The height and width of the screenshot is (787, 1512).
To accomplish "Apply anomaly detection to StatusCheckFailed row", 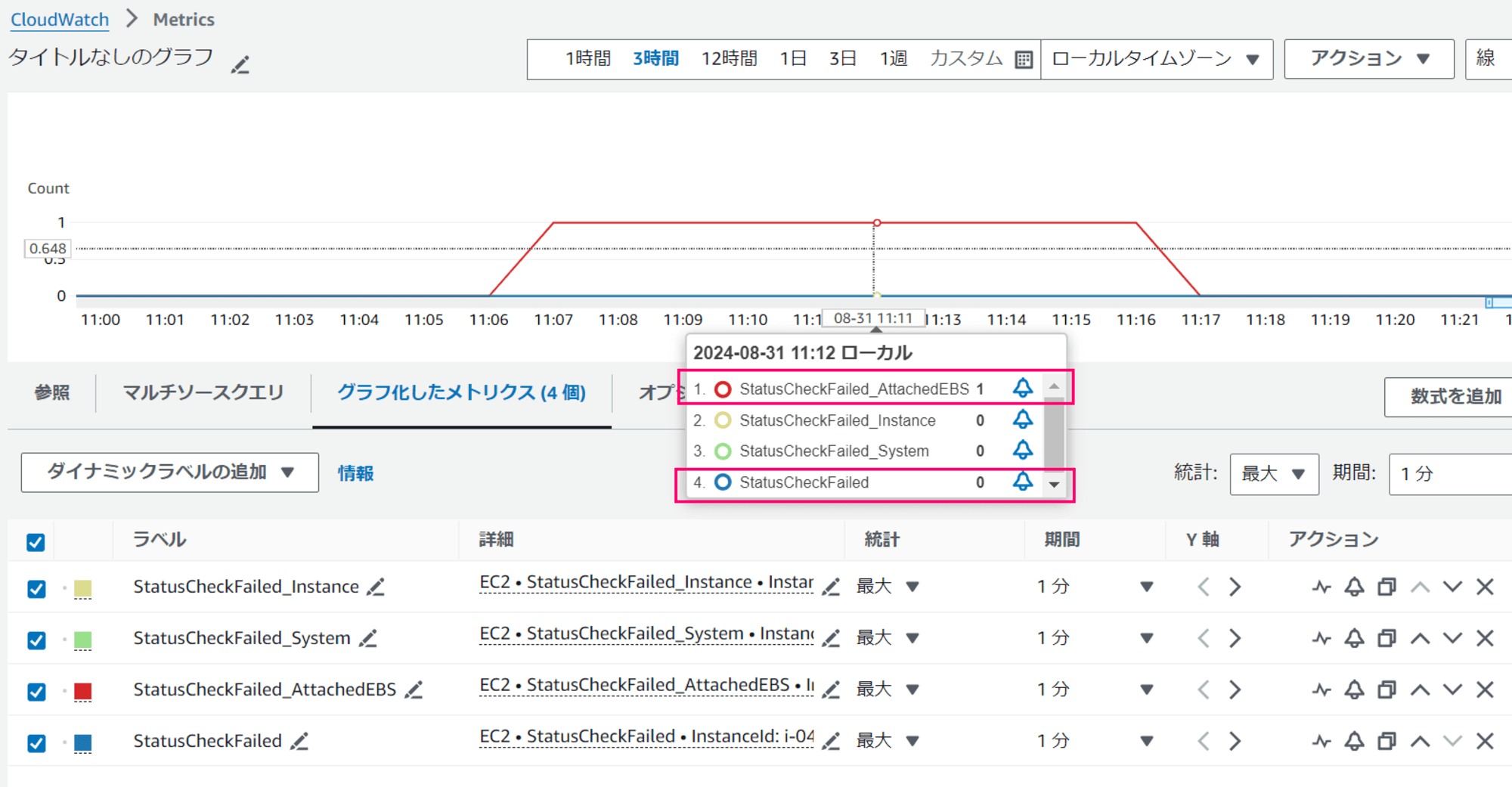I will 1321,741.
